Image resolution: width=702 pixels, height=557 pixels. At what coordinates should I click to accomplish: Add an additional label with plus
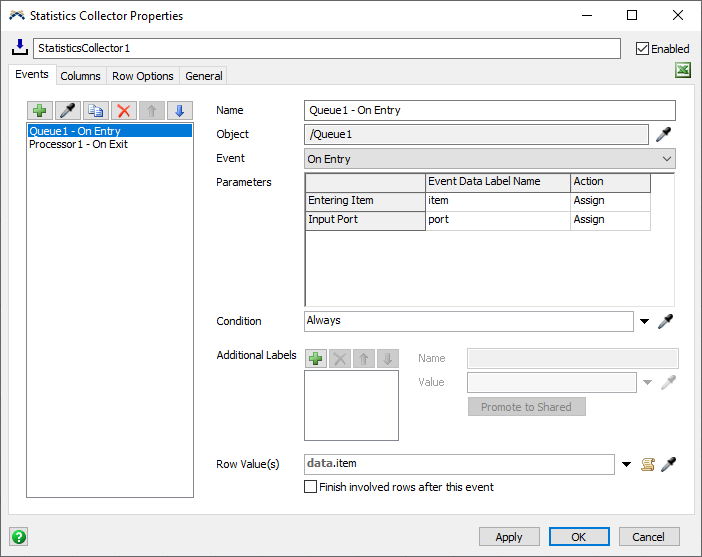[x=316, y=358]
